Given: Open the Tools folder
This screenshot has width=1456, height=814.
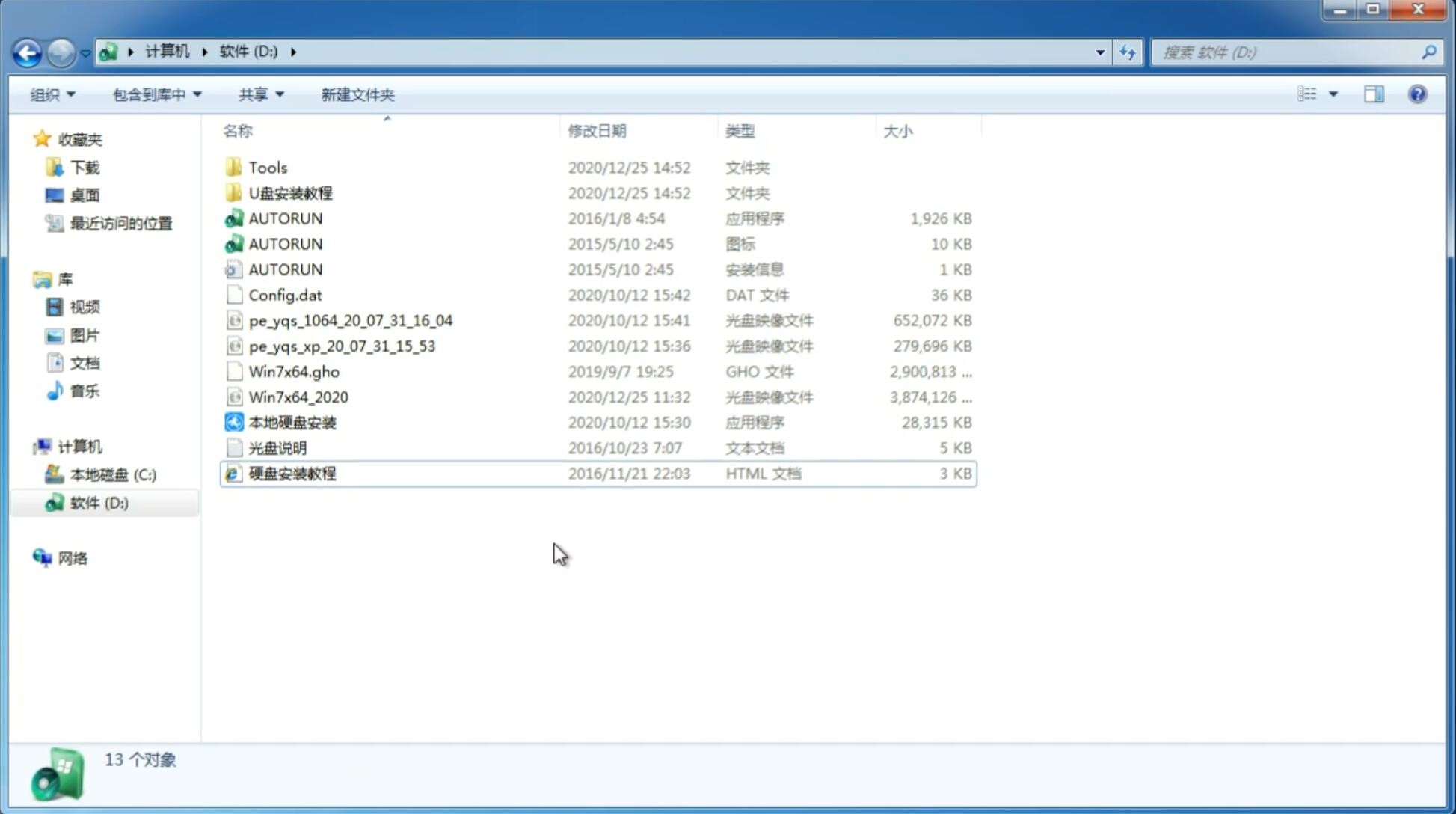Looking at the screenshot, I should point(266,167).
